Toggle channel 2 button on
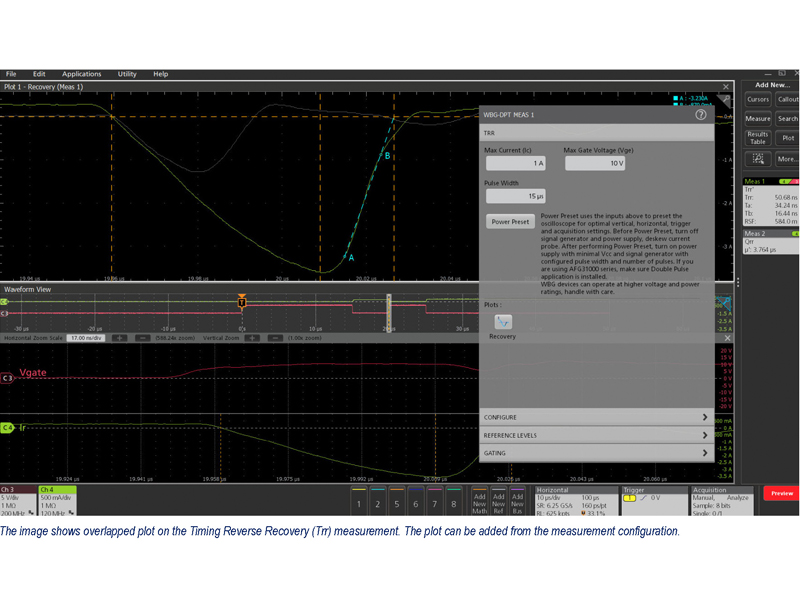This screenshot has height=600, width=800. (377, 504)
